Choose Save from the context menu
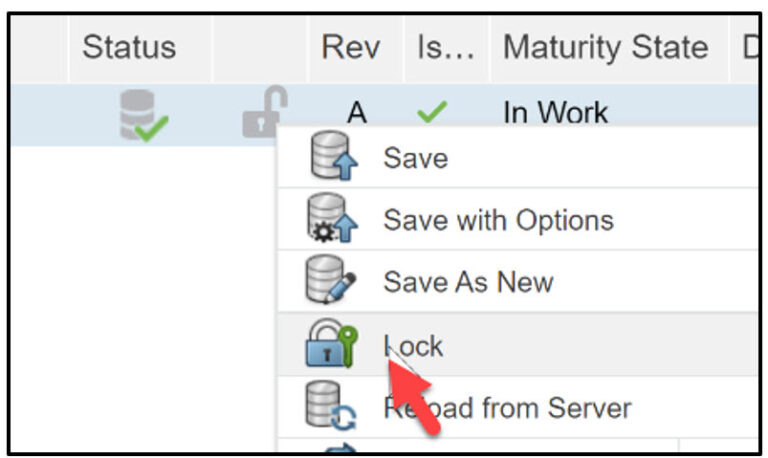Image resolution: width=768 pixels, height=458 pixels. 416,159
